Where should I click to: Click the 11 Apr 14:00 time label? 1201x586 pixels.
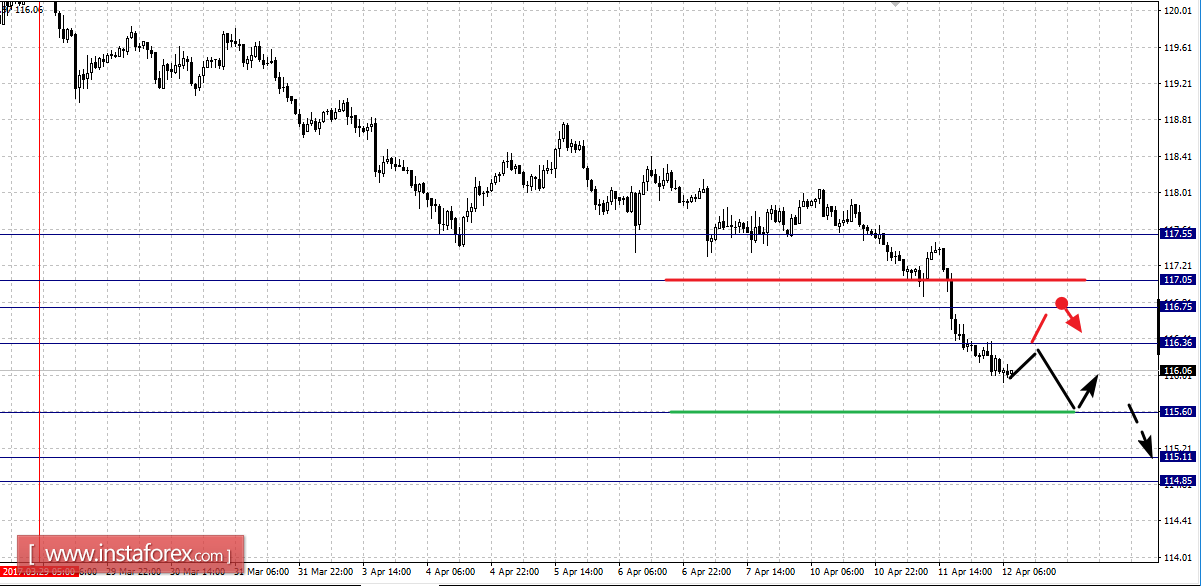pos(967,572)
